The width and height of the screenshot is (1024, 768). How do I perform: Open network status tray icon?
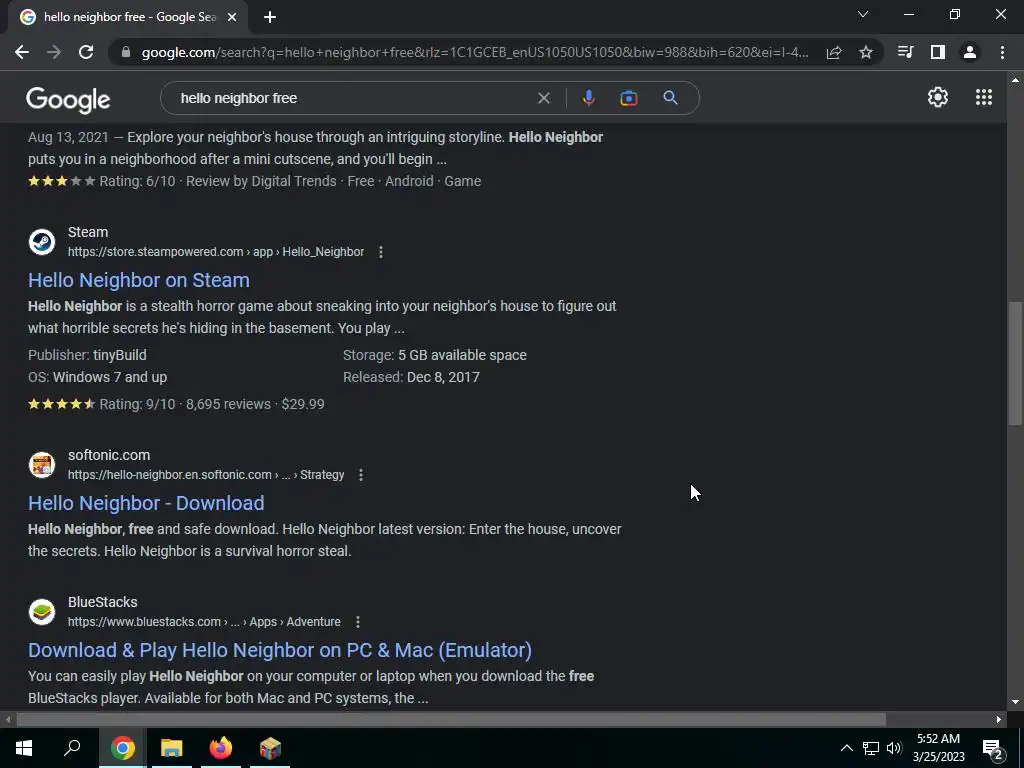(x=871, y=748)
